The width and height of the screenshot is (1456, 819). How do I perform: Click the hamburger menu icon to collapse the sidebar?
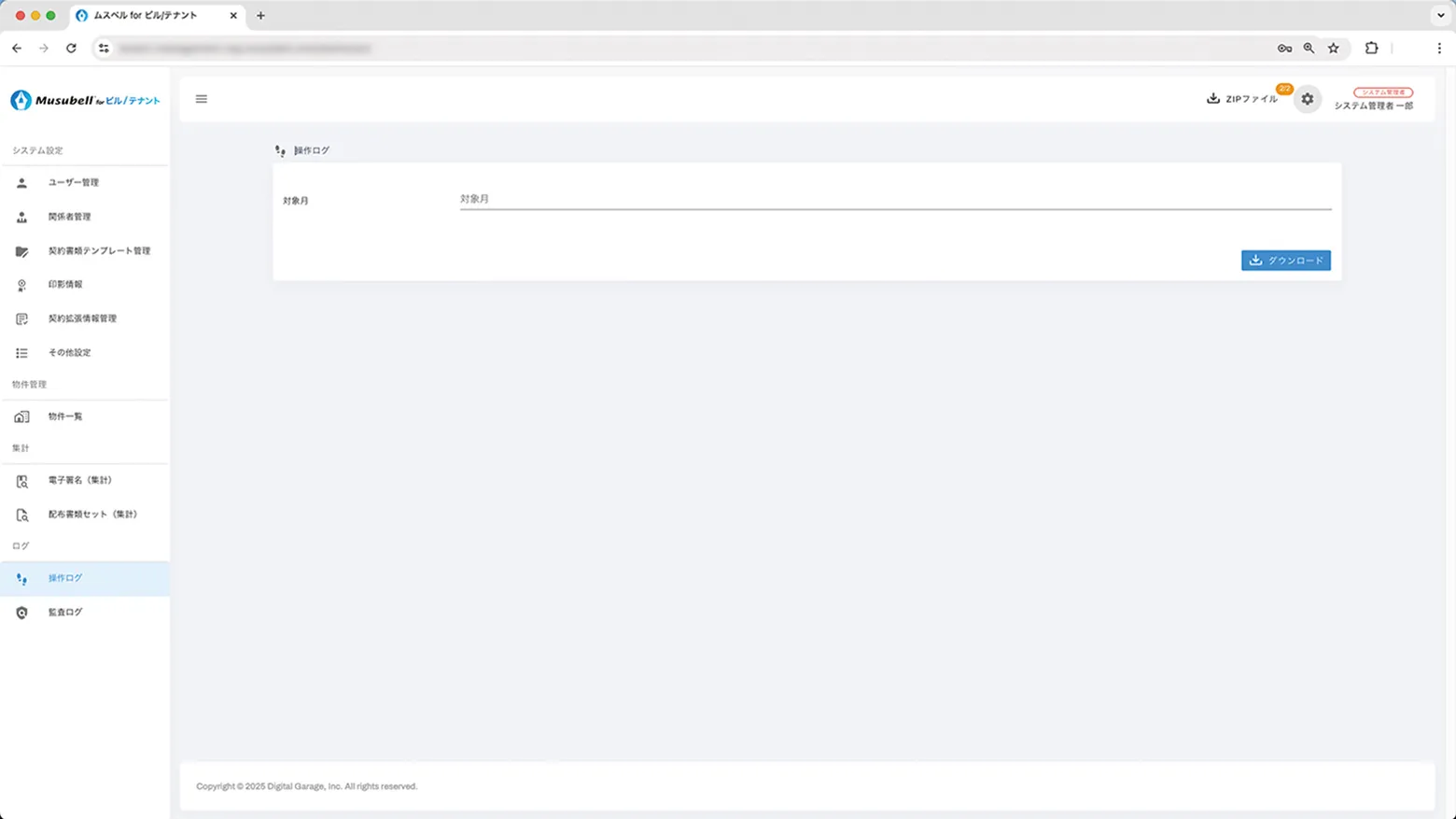click(201, 99)
